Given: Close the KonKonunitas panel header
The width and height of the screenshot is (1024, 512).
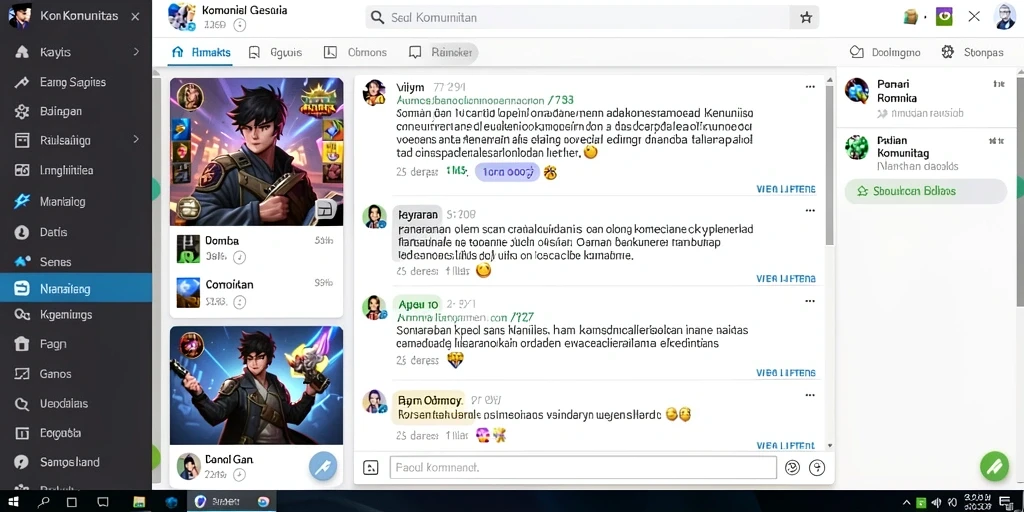Looking at the screenshot, I should click(x=135, y=16).
